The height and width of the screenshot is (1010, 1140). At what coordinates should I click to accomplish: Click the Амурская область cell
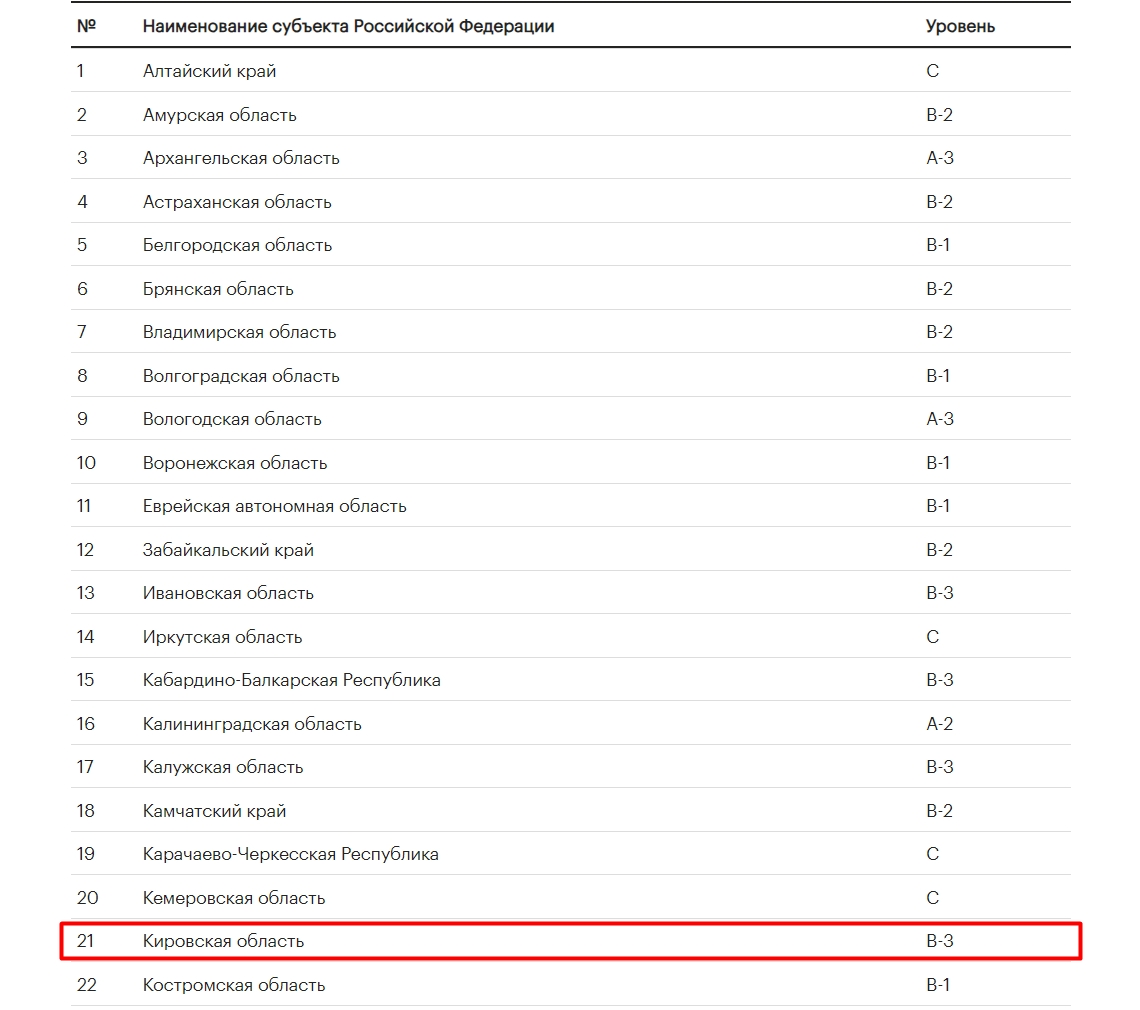pos(219,115)
